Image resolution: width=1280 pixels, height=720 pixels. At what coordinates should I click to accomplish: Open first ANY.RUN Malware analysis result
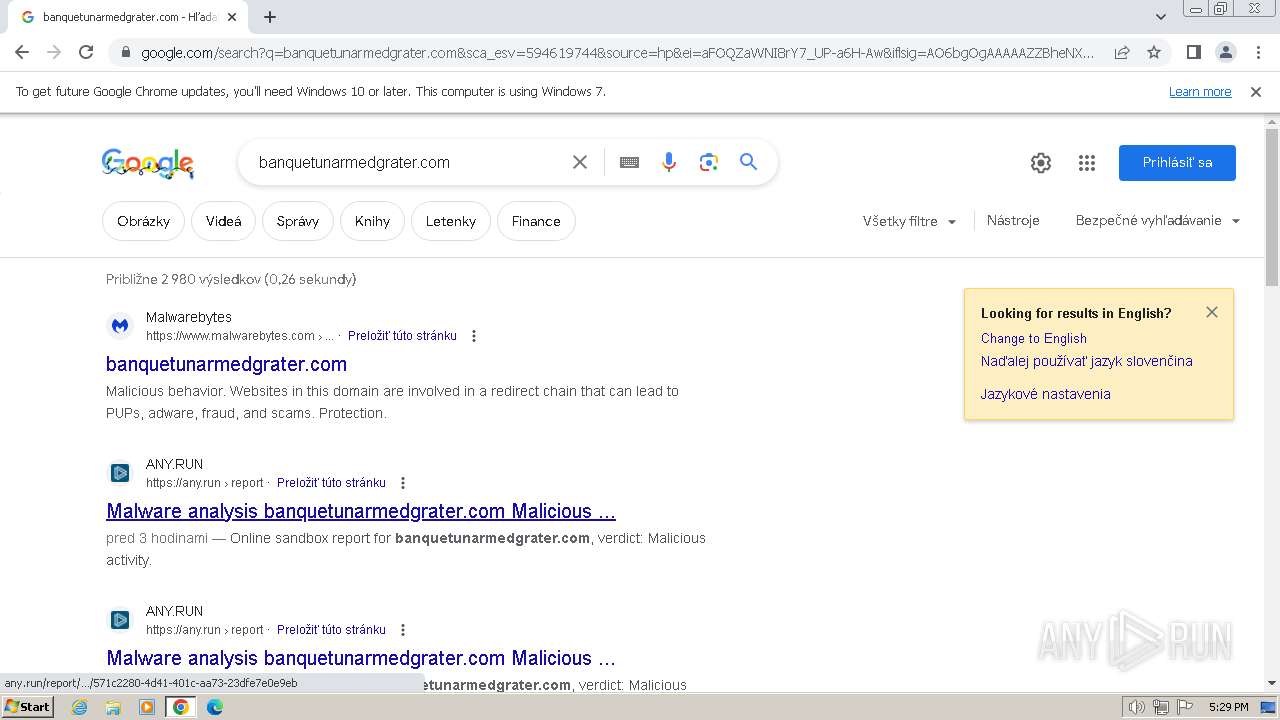(361, 511)
